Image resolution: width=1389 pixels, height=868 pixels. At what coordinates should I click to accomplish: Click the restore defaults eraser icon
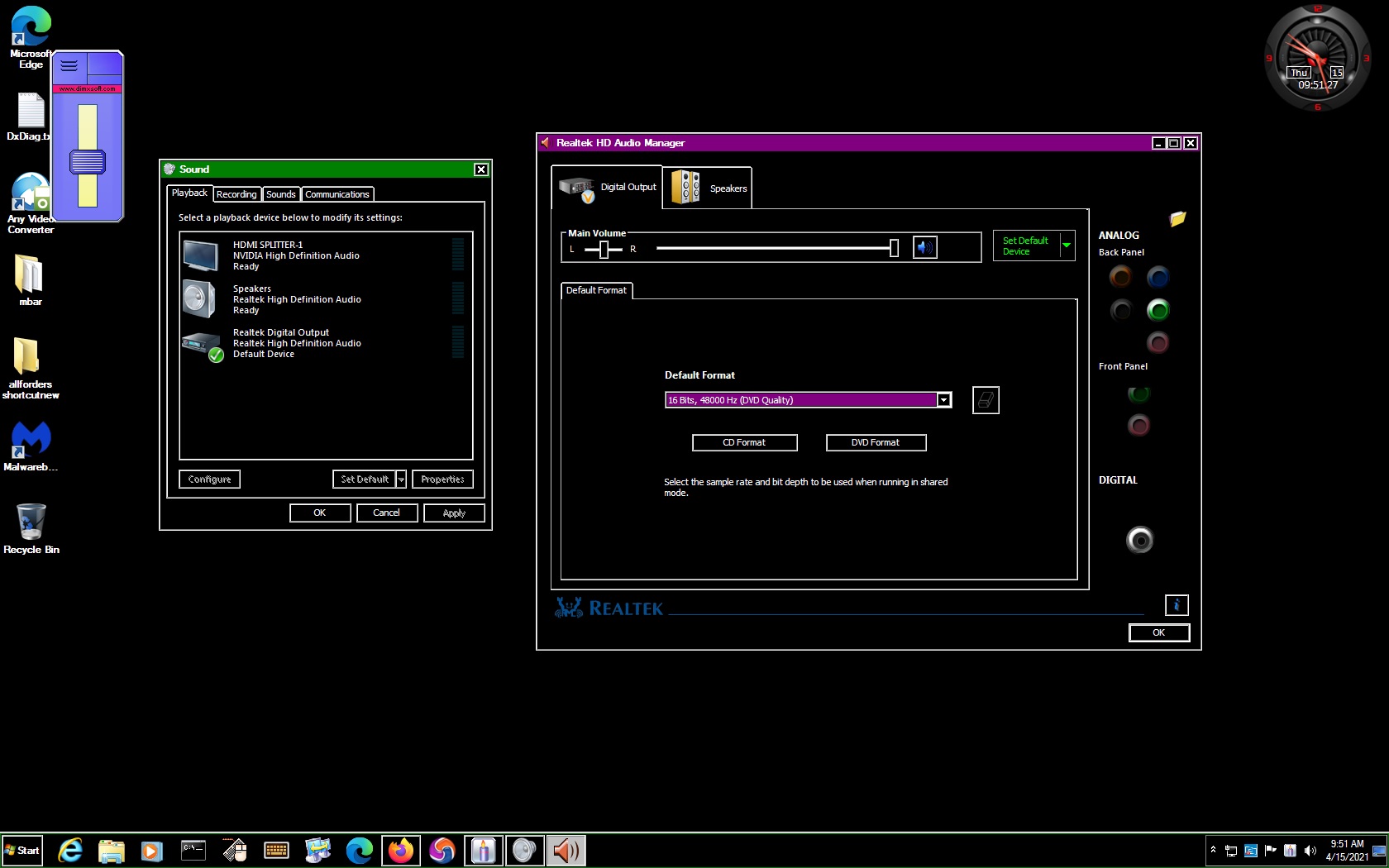(986, 400)
